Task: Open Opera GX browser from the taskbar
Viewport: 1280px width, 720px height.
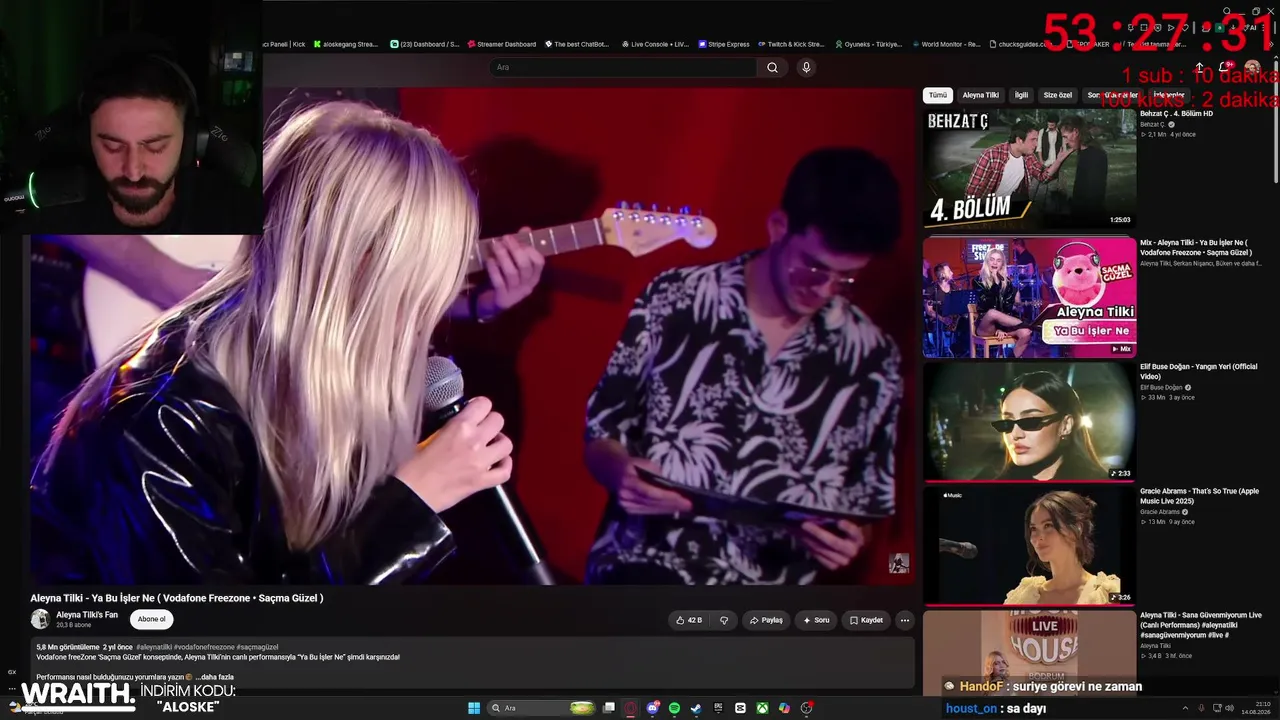Action: point(631,708)
